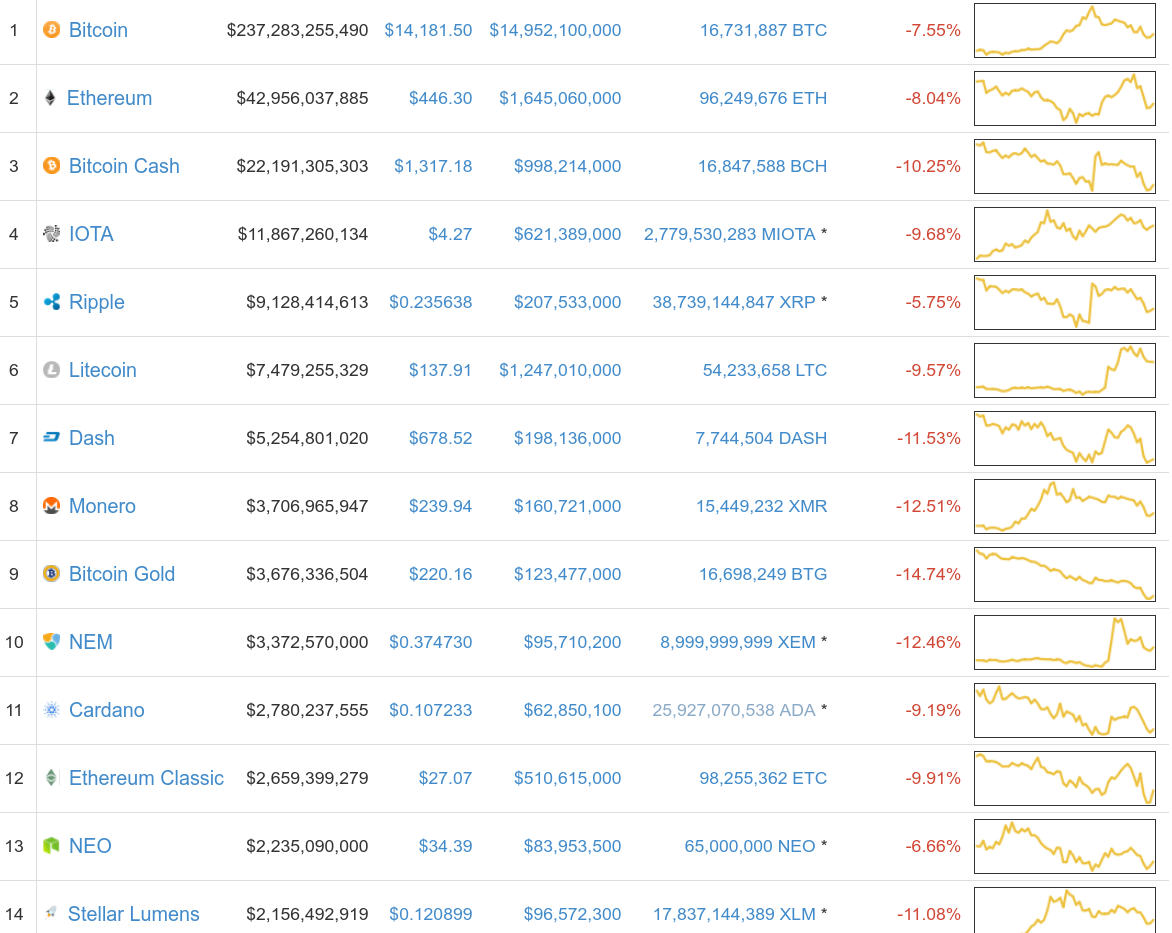Open the Bitcoin Cash name link
Viewport: 1172px width, 933px height.
tap(124, 166)
